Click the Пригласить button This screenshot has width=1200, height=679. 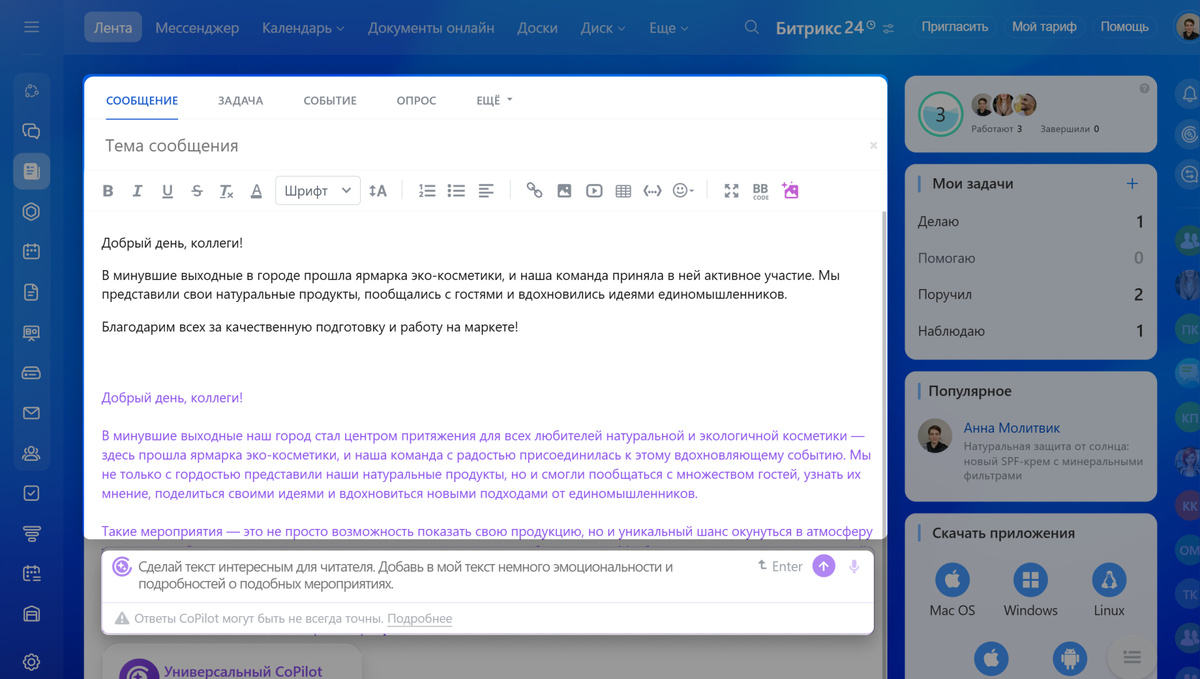click(x=955, y=26)
